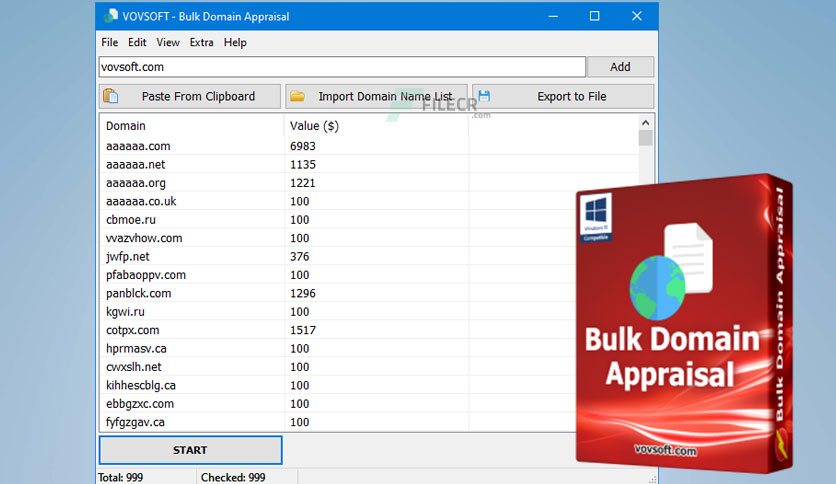Click the value 6983 cell
This screenshot has width=836, height=484.
302,146
